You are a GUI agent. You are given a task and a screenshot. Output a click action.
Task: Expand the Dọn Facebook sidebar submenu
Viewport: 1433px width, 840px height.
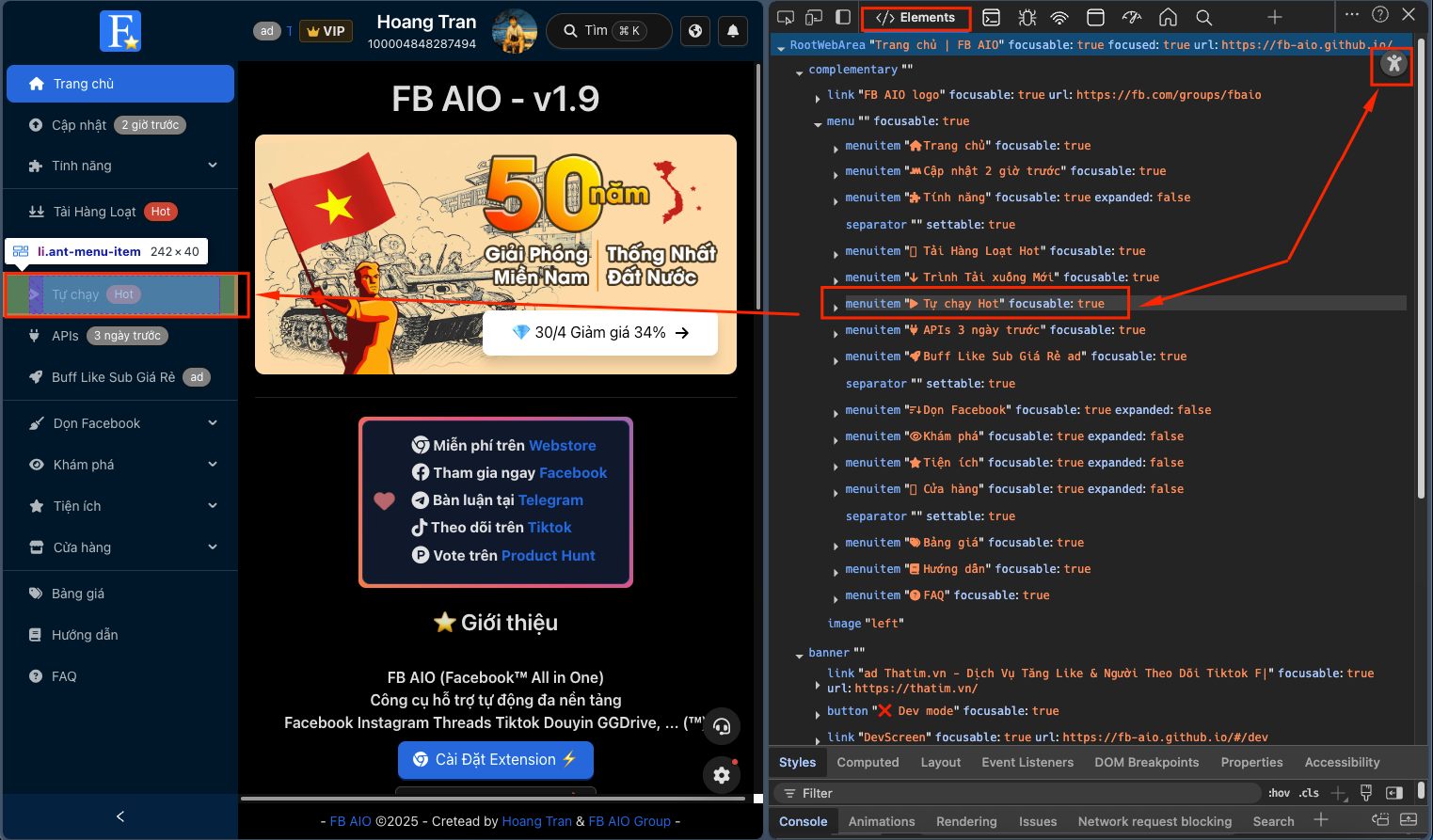tap(120, 423)
